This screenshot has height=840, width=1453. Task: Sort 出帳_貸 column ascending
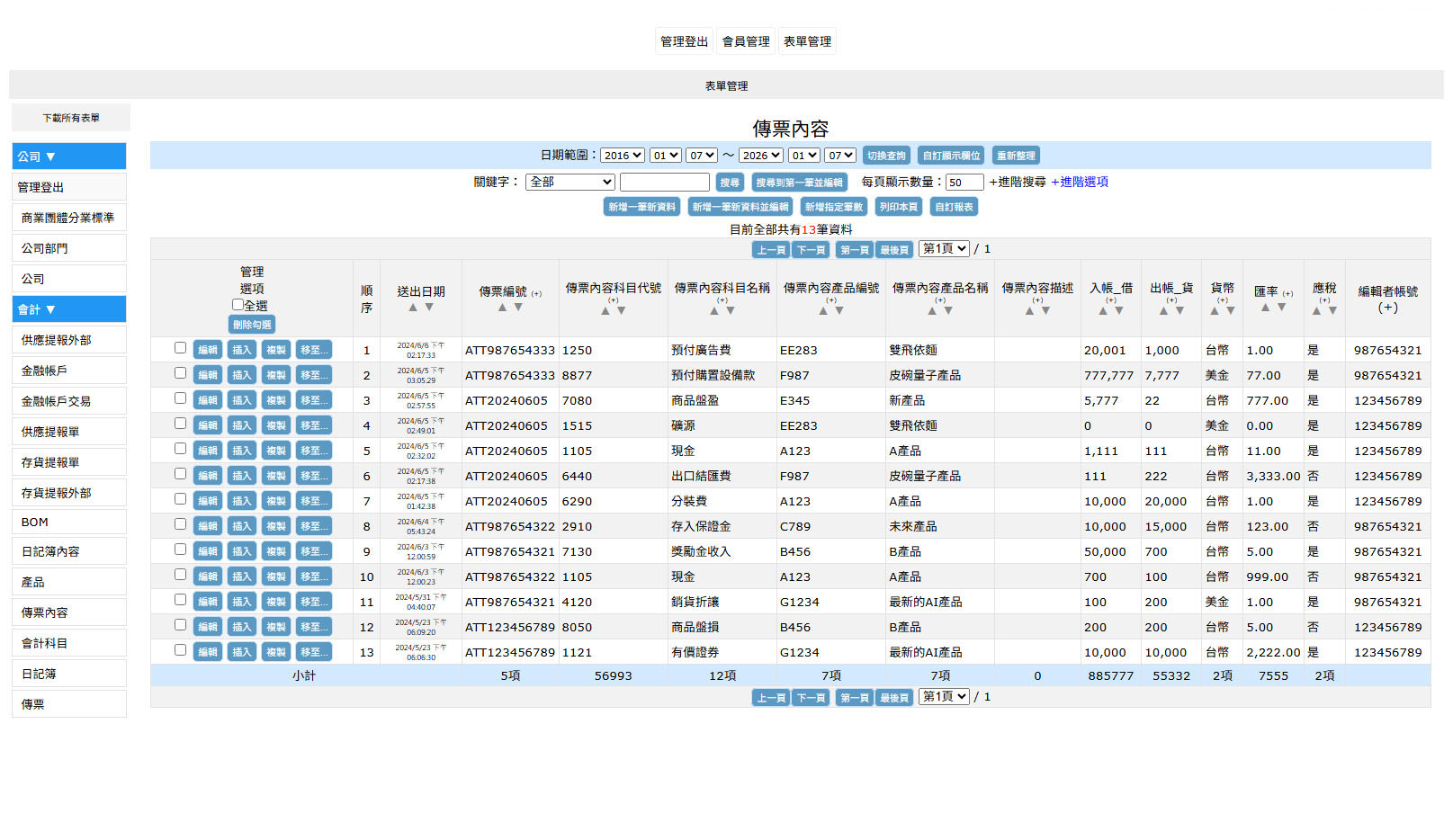(1163, 311)
